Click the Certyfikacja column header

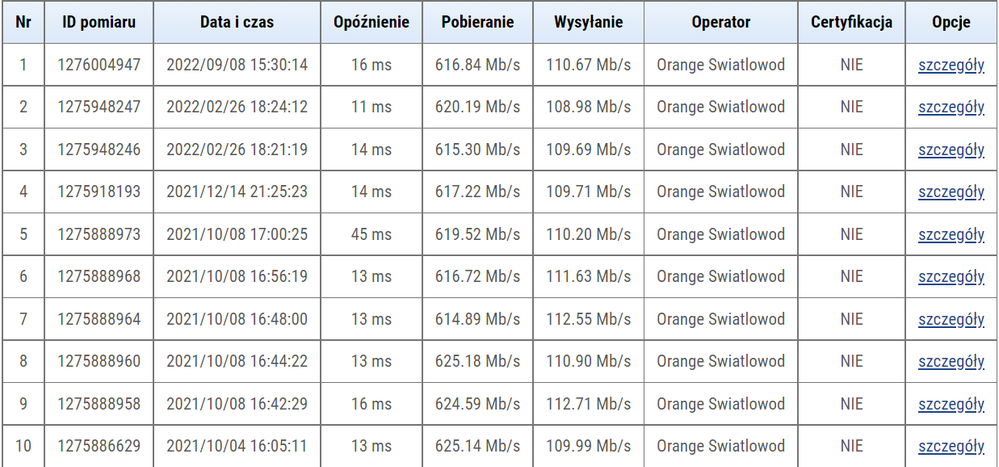pos(851,22)
